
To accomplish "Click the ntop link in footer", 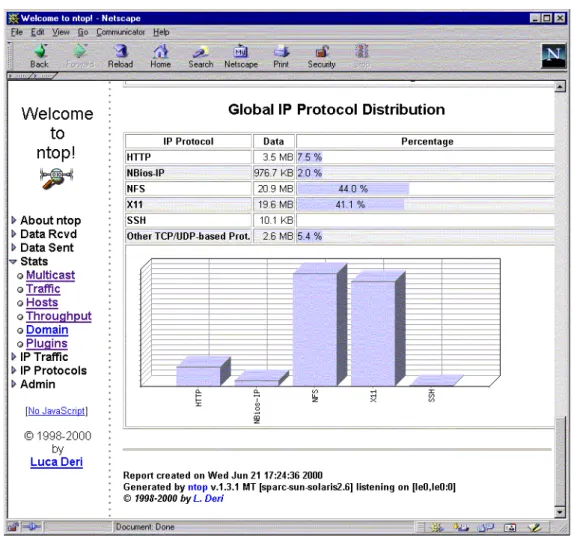I will (x=198, y=487).
